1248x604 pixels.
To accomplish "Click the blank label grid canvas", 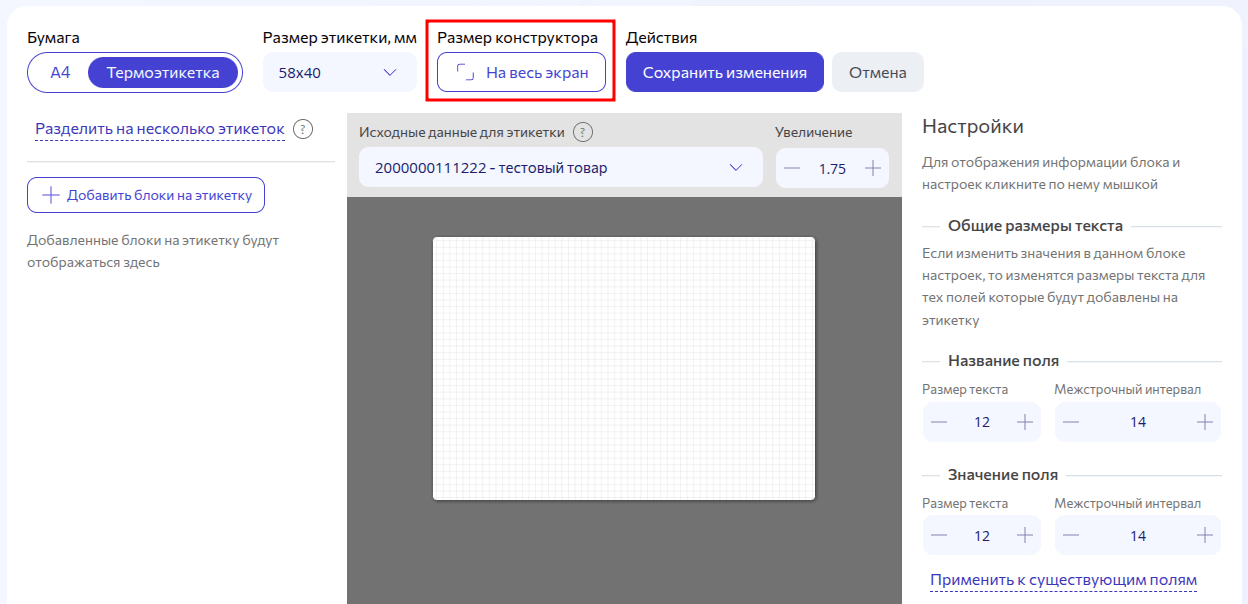I will [623, 368].
